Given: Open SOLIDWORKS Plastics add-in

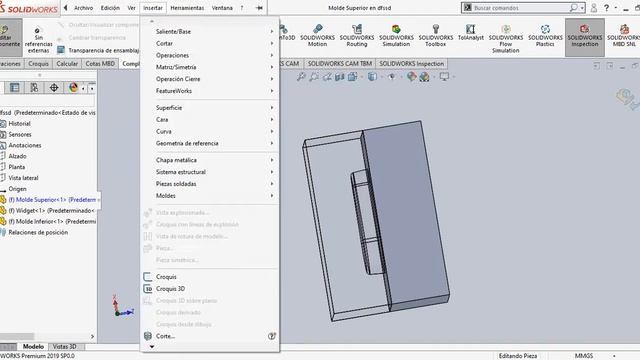Looking at the screenshot, I should pos(545,35).
